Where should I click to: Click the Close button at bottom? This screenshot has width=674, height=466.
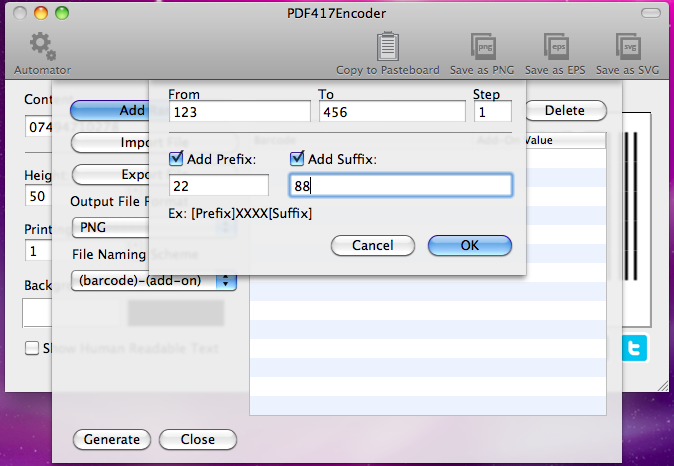[x=198, y=439]
